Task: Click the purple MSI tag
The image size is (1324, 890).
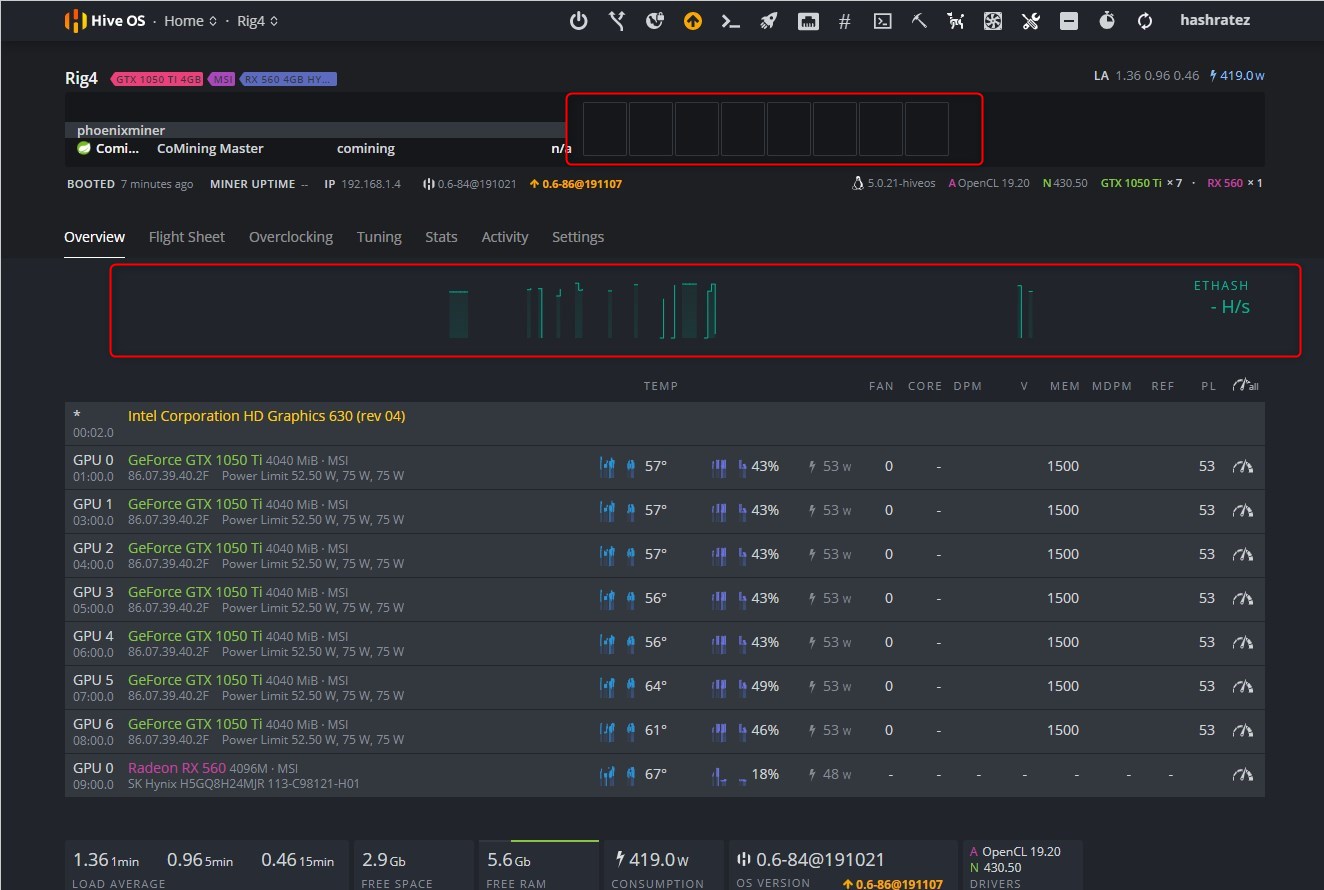Action: [x=222, y=79]
